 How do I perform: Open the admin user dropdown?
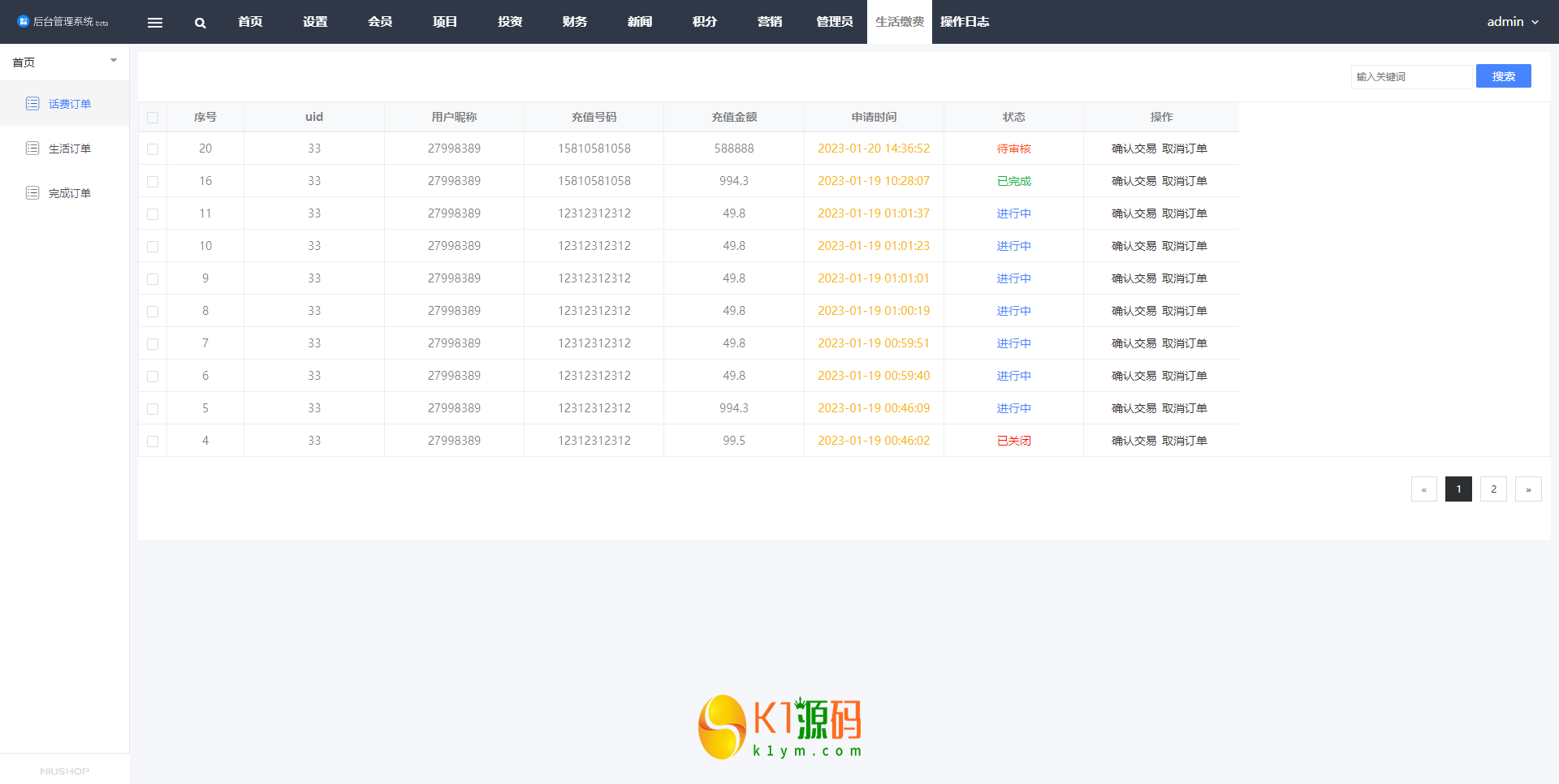pos(1512,22)
